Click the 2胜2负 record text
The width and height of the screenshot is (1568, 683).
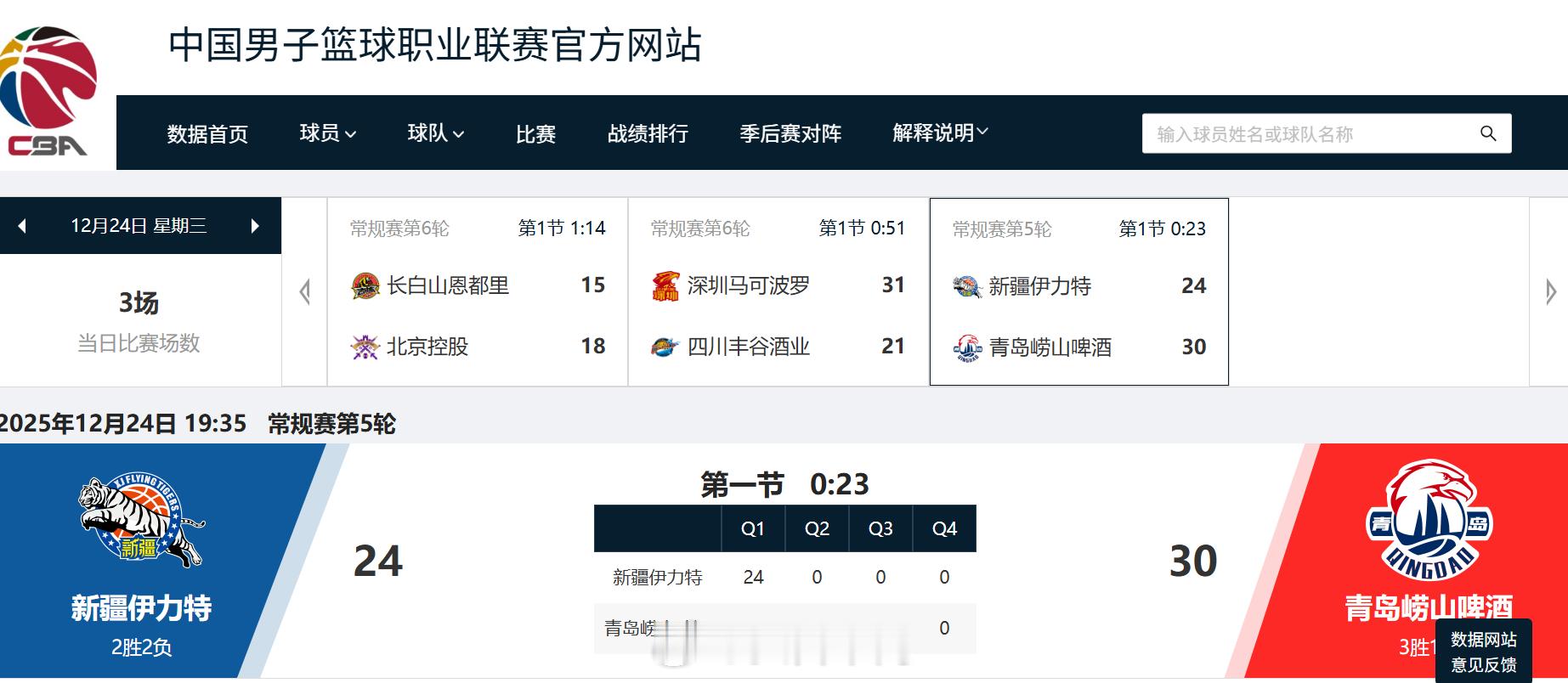141,647
